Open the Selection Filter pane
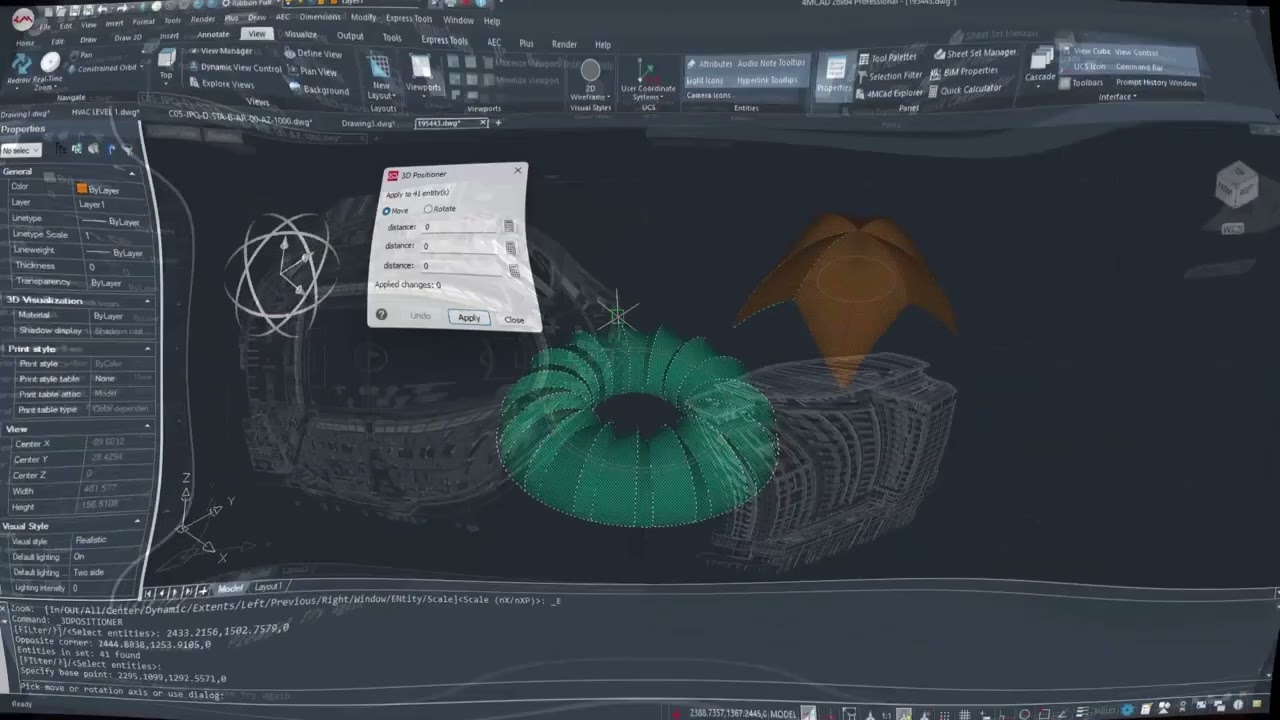 click(x=888, y=75)
